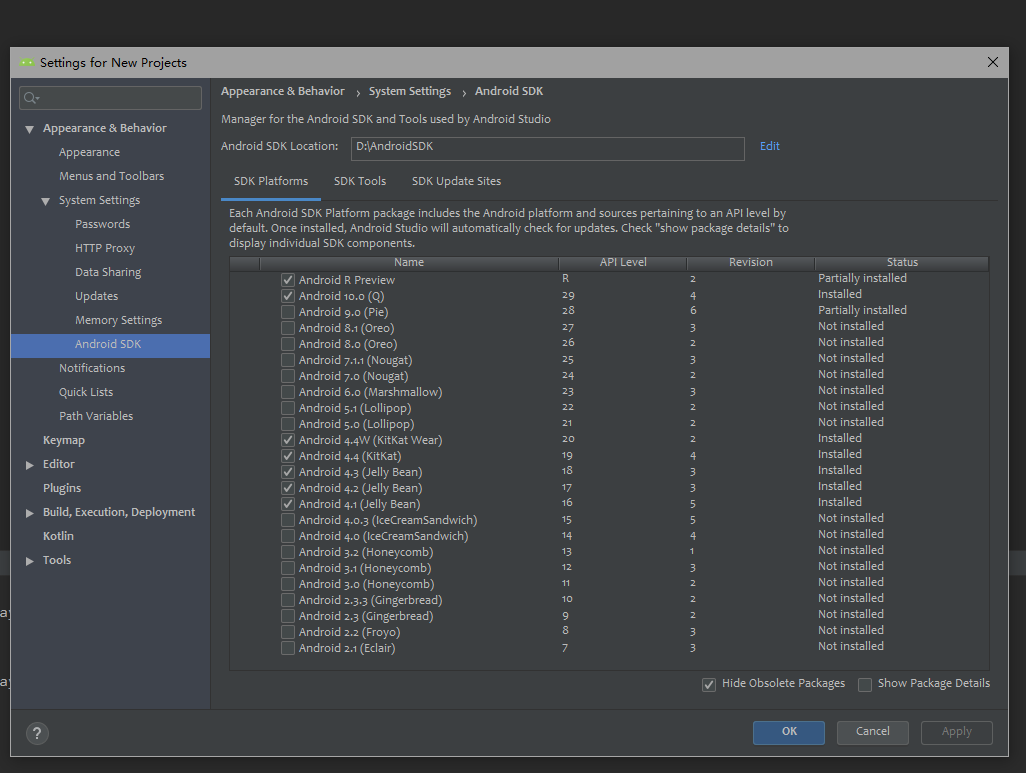
Task: Select the Android 4.0.3 (IceCreamSandwich) row
Action: [x=609, y=520]
